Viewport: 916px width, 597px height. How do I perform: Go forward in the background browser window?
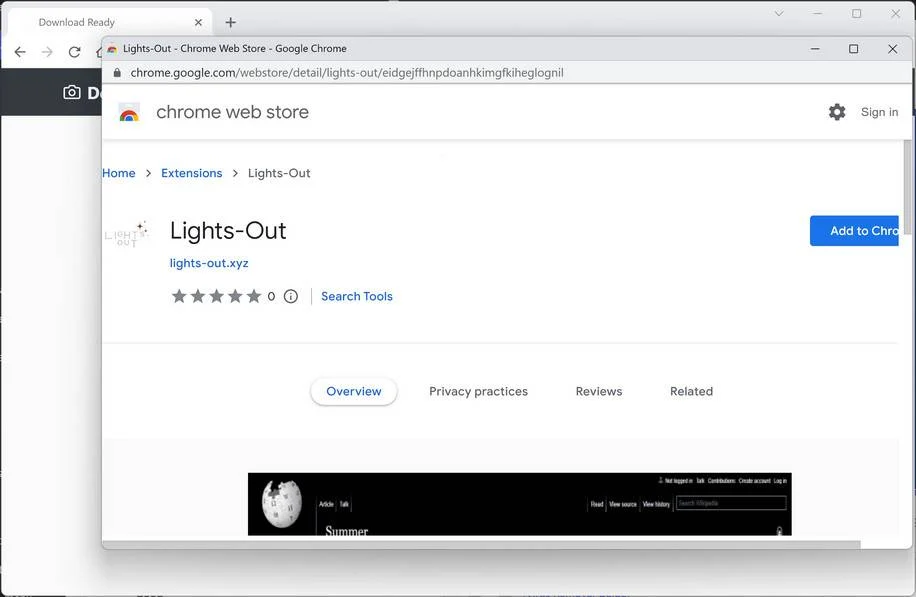(47, 52)
